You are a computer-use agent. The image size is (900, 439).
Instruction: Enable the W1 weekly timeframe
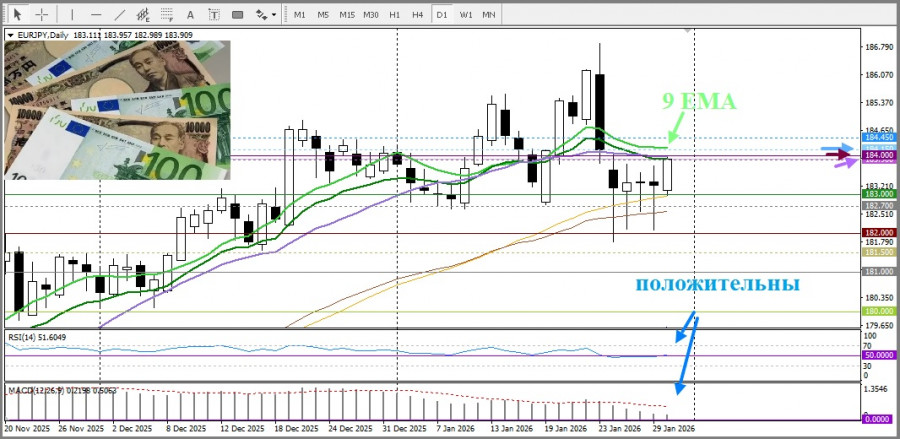click(x=466, y=15)
